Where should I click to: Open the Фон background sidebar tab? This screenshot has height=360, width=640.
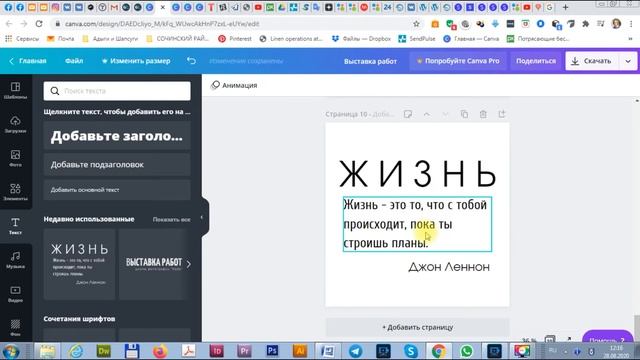click(16, 327)
